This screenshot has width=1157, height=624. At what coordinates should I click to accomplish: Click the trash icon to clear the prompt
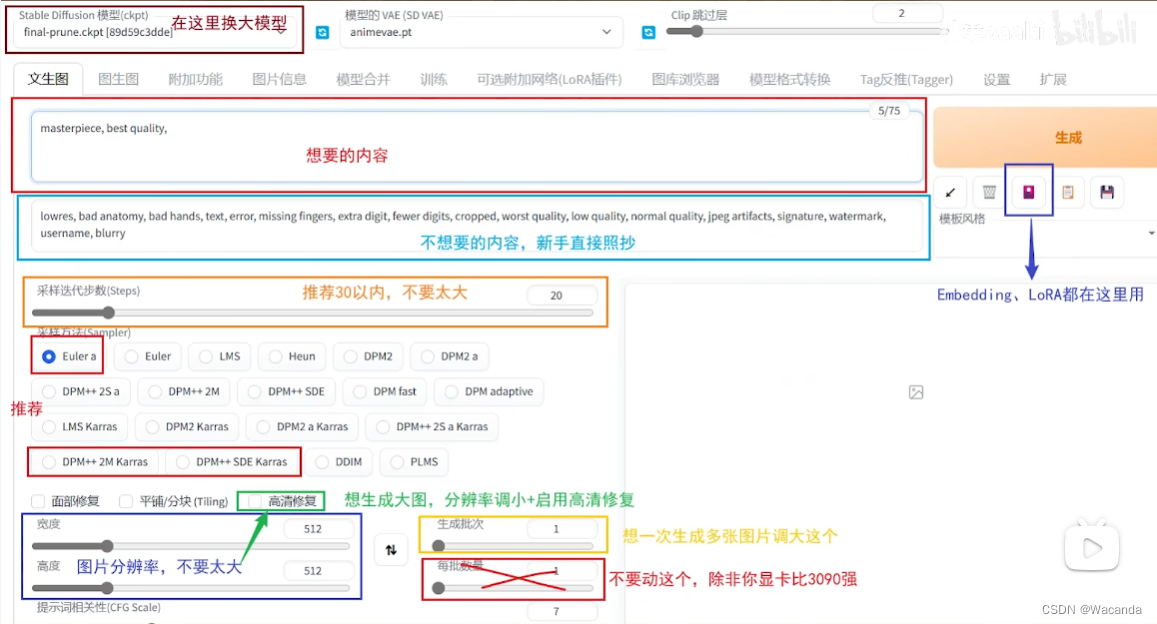pos(988,192)
